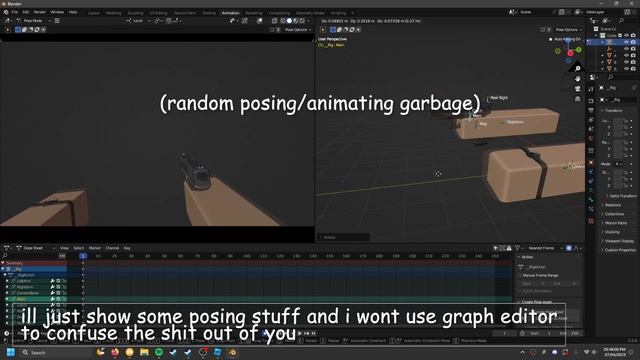Viewport: 640px width, 360px height.
Task: Open the Render properties tab icon
Action: click(x=591, y=100)
